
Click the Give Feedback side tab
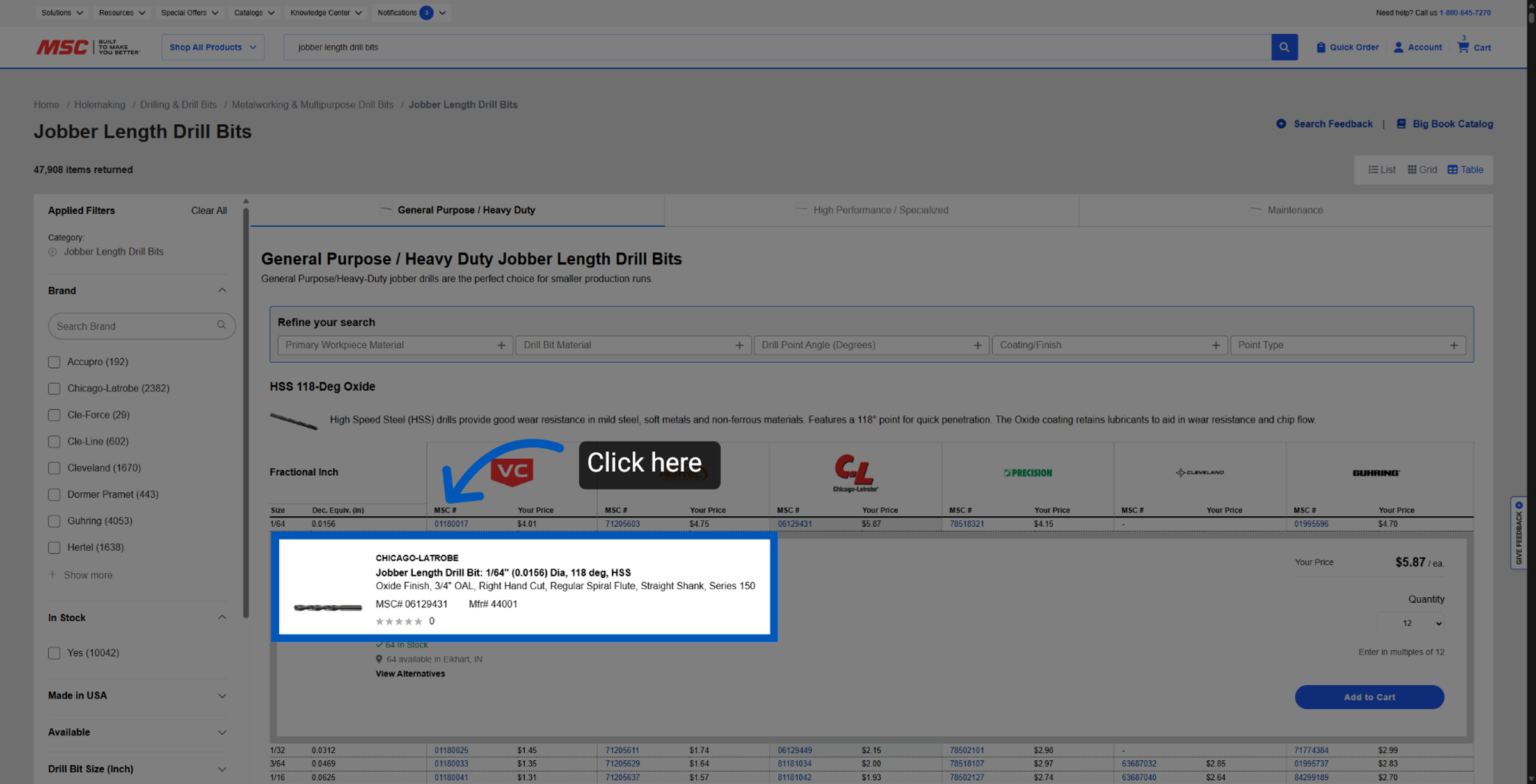(x=1519, y=532)
